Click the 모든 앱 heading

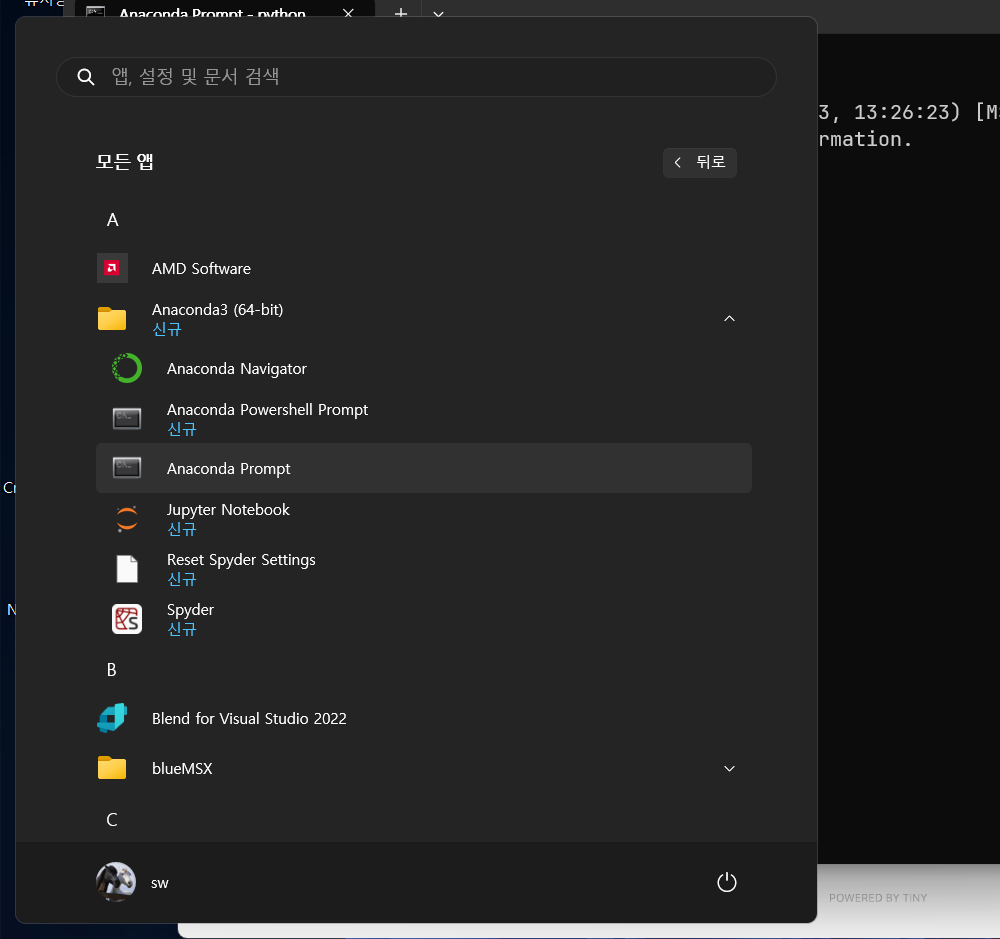point(124,161)
